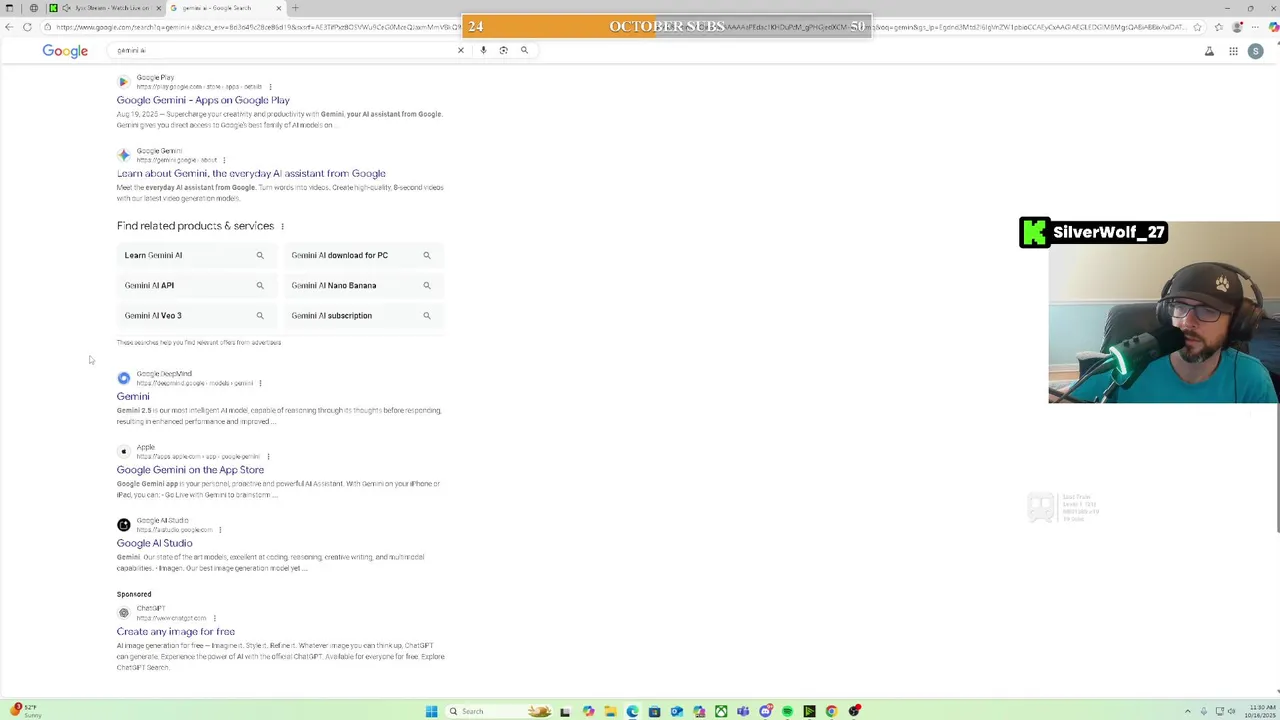Open Learn about Gemini everyday AI assistant link

251,173
